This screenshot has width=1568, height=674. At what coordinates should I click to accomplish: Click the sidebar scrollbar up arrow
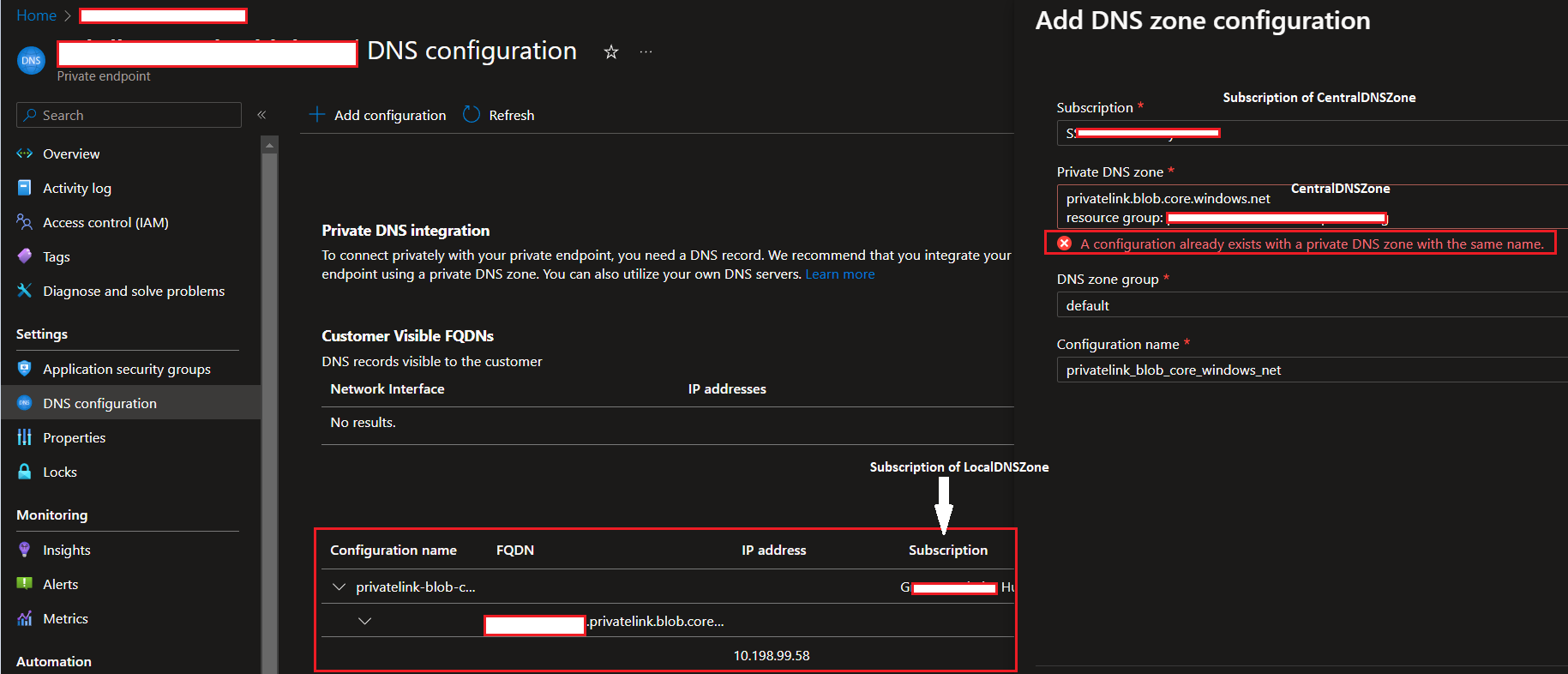pyautogui.click(x=270, y=146)
